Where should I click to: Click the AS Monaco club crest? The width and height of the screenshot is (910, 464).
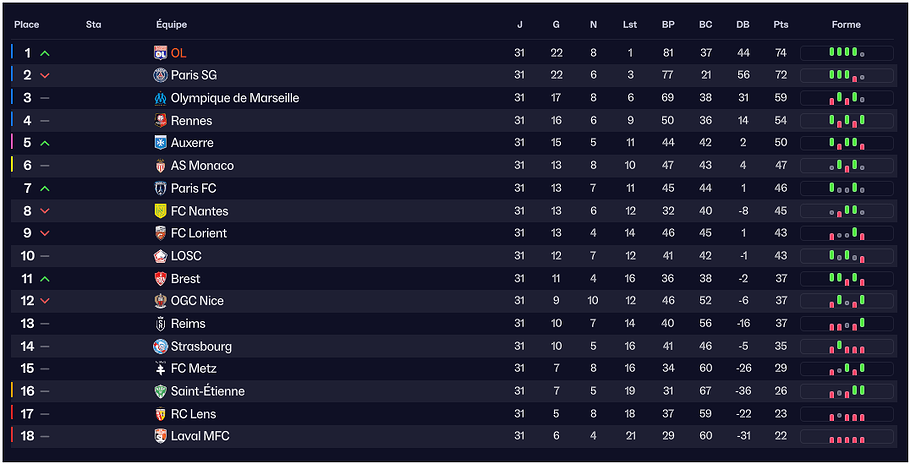pos(160,166)
